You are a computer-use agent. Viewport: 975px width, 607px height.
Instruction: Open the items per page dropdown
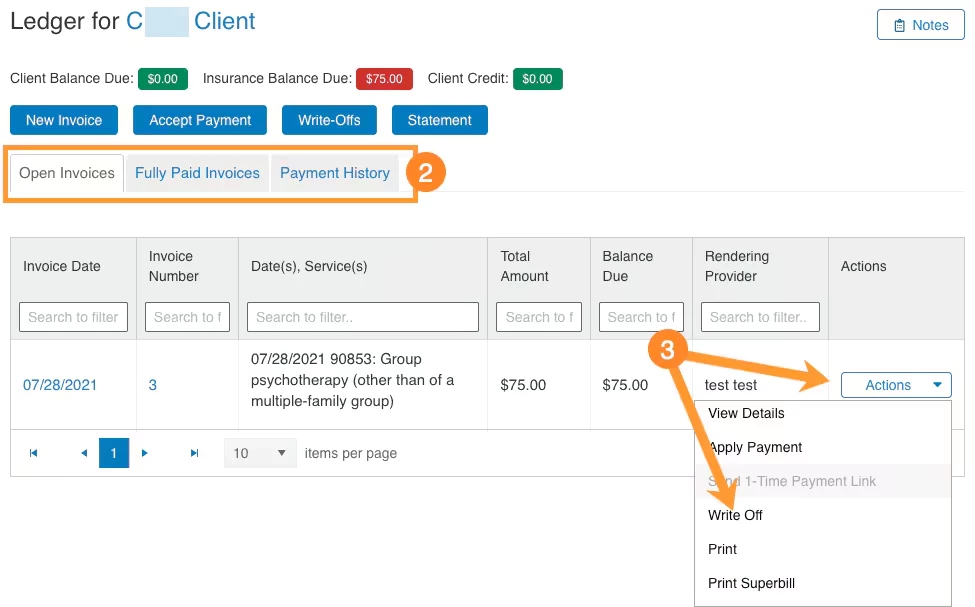click(x=260, y=453)
